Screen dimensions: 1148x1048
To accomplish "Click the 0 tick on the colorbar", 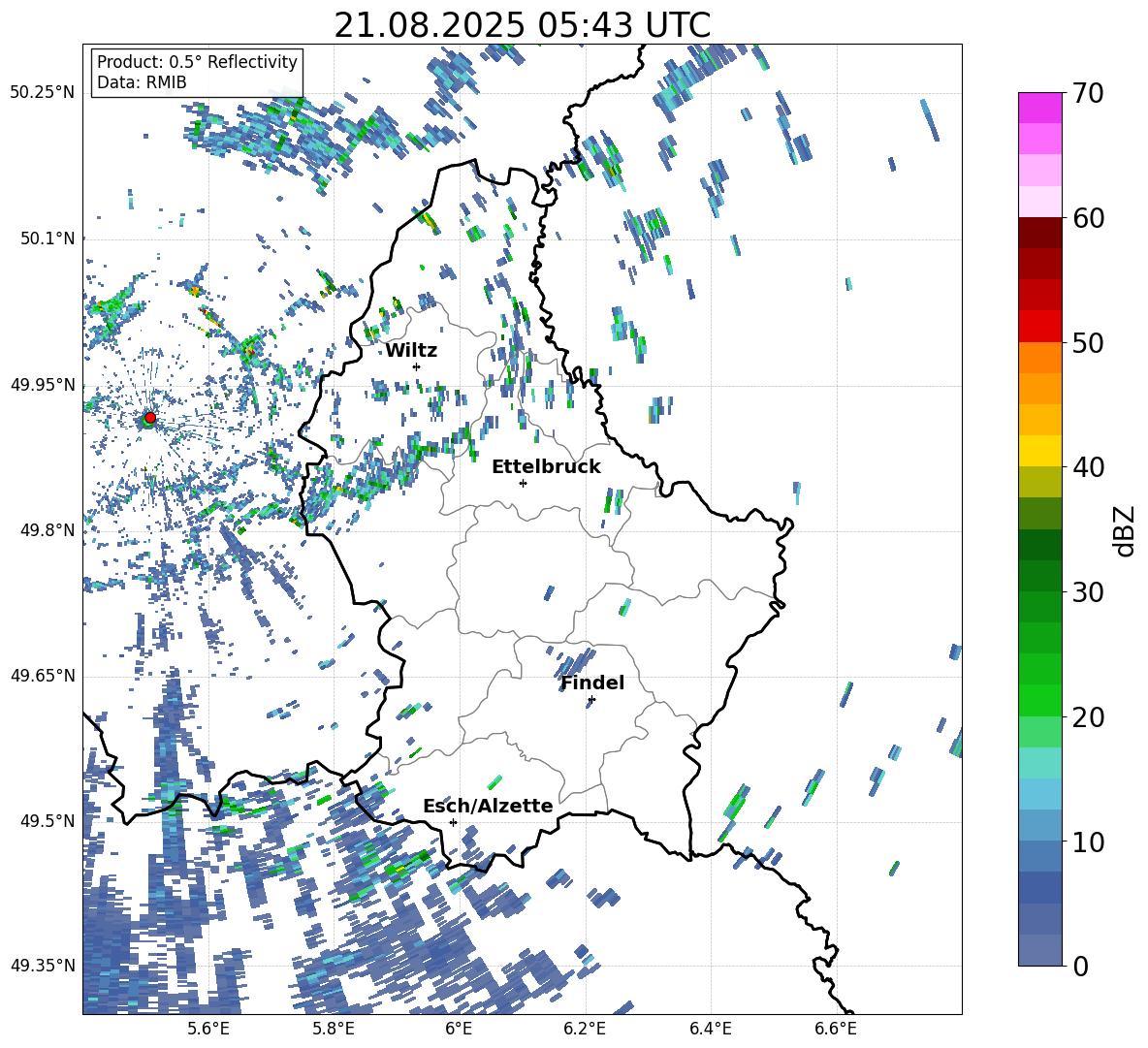I will [1080, 966].
